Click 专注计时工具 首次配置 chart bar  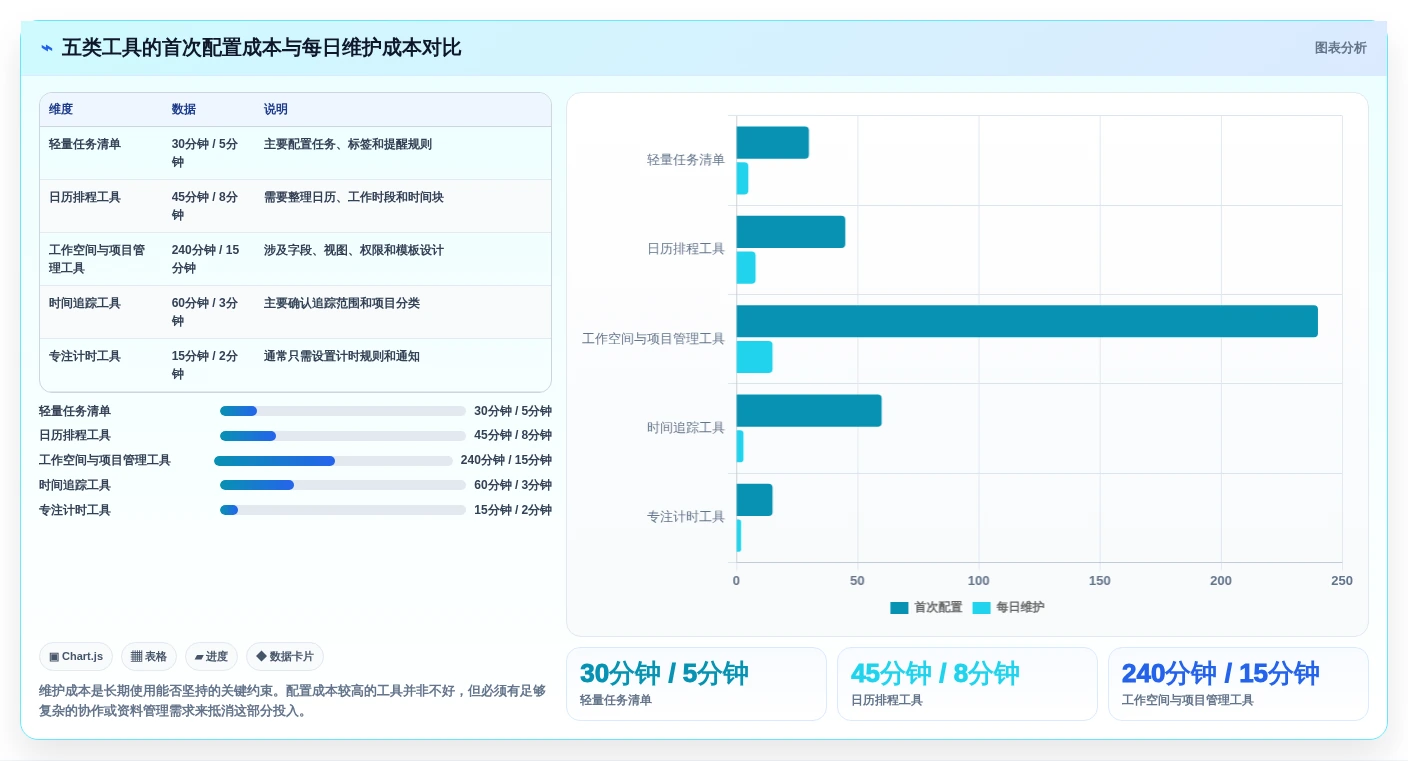(755, 500)
